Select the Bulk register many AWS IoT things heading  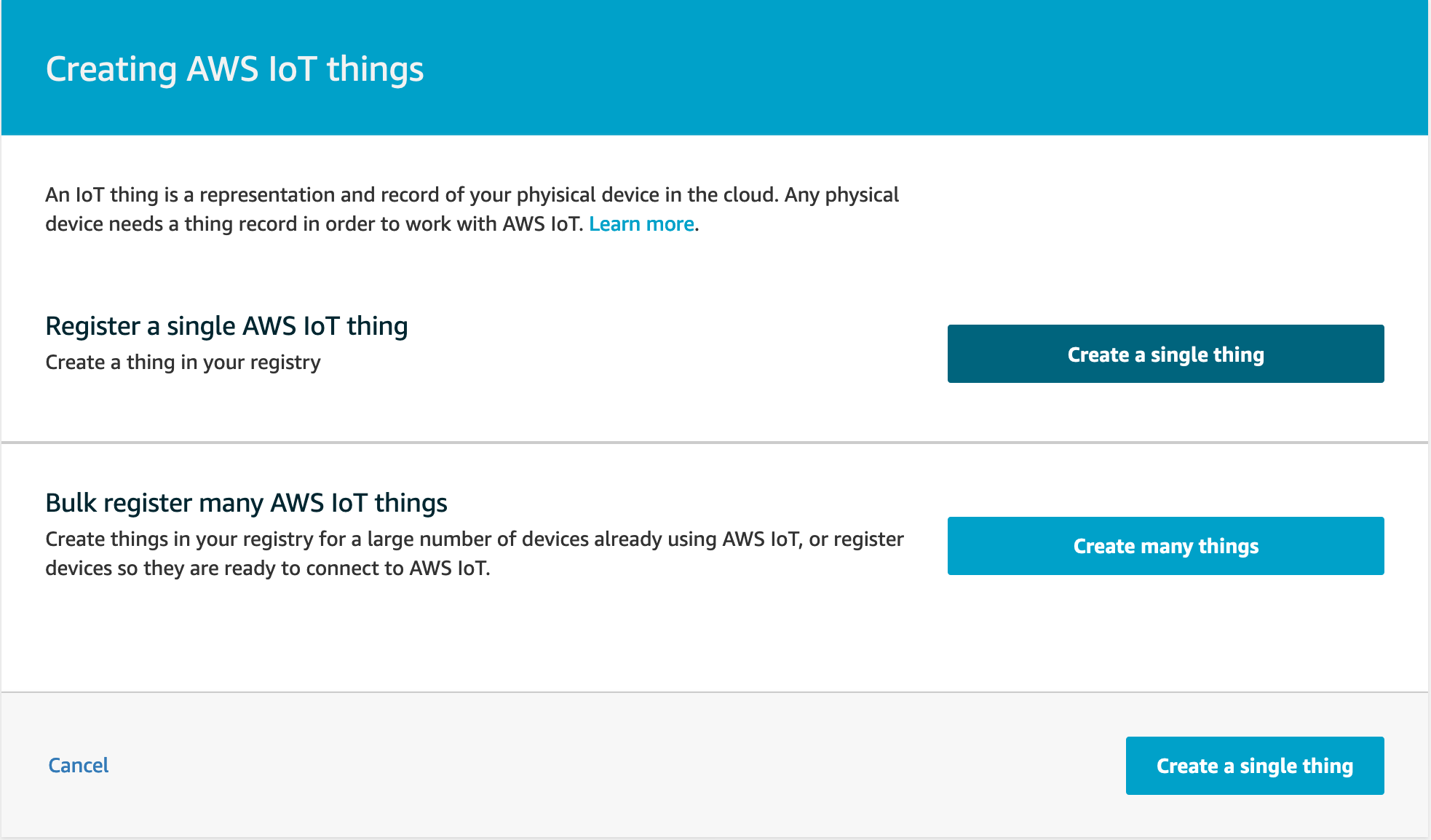246,503
